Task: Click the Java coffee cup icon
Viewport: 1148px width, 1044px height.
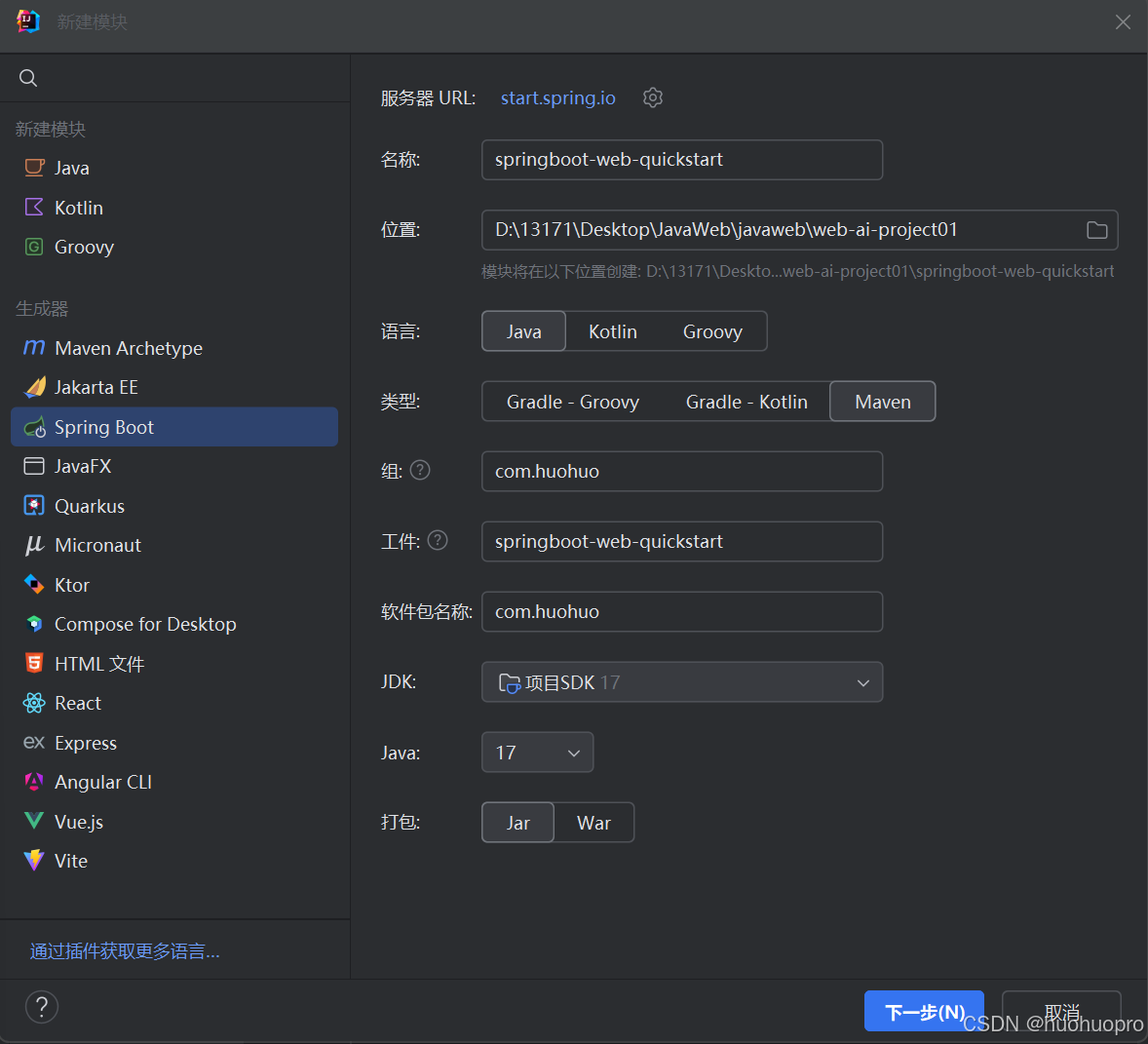Action: pyautogui.click(x=34, y=168)
